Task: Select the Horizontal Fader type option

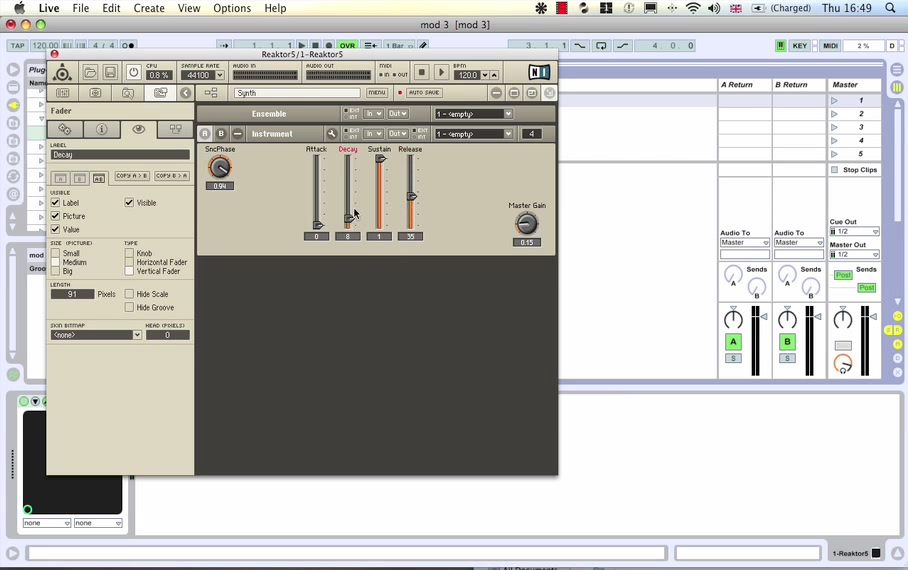Action: (129, 262)
